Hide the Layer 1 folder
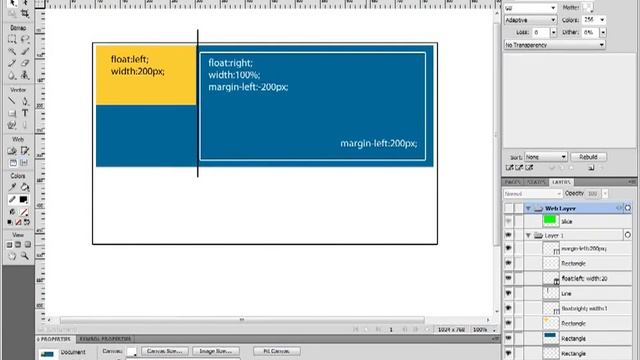 tap(508, 235)
